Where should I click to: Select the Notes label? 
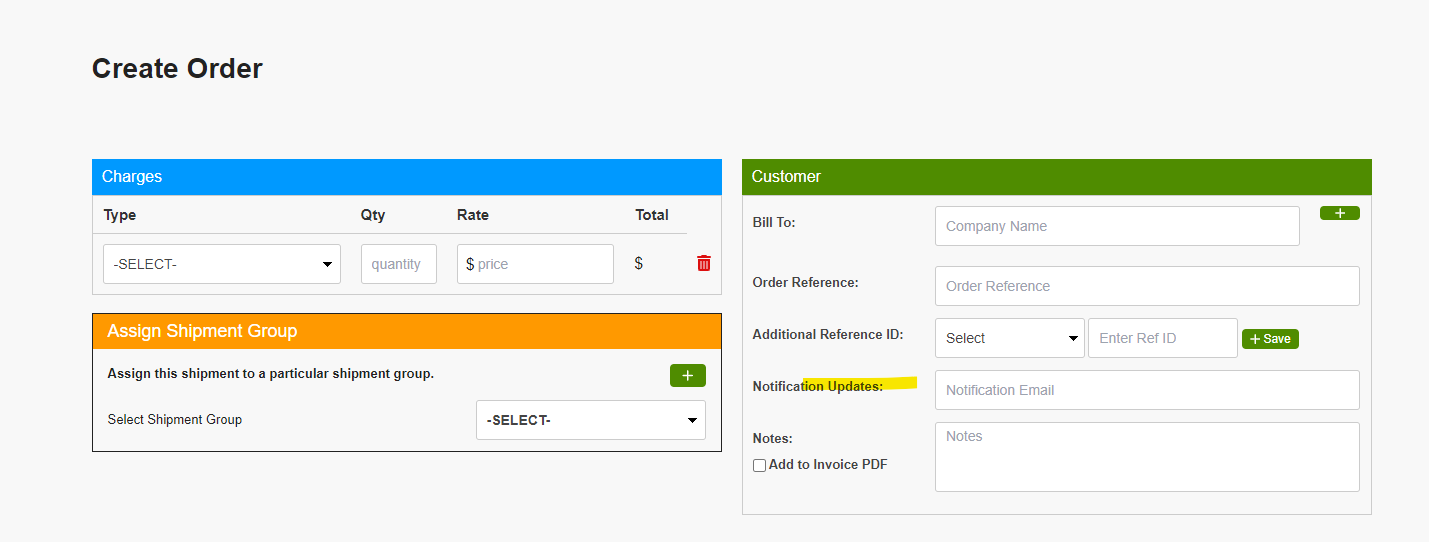(772, 438)
